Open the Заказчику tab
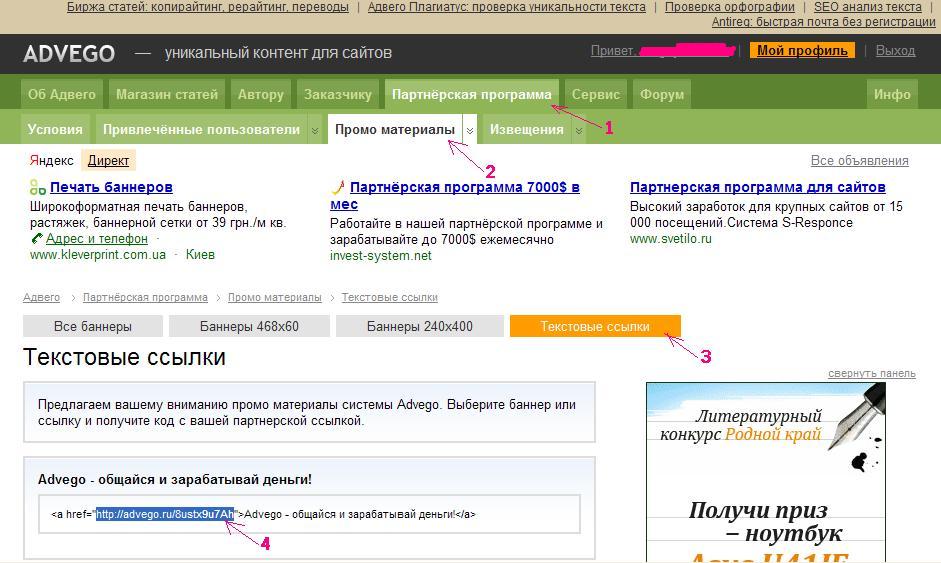Screen dimensions: 941x563 pos(338,94)
